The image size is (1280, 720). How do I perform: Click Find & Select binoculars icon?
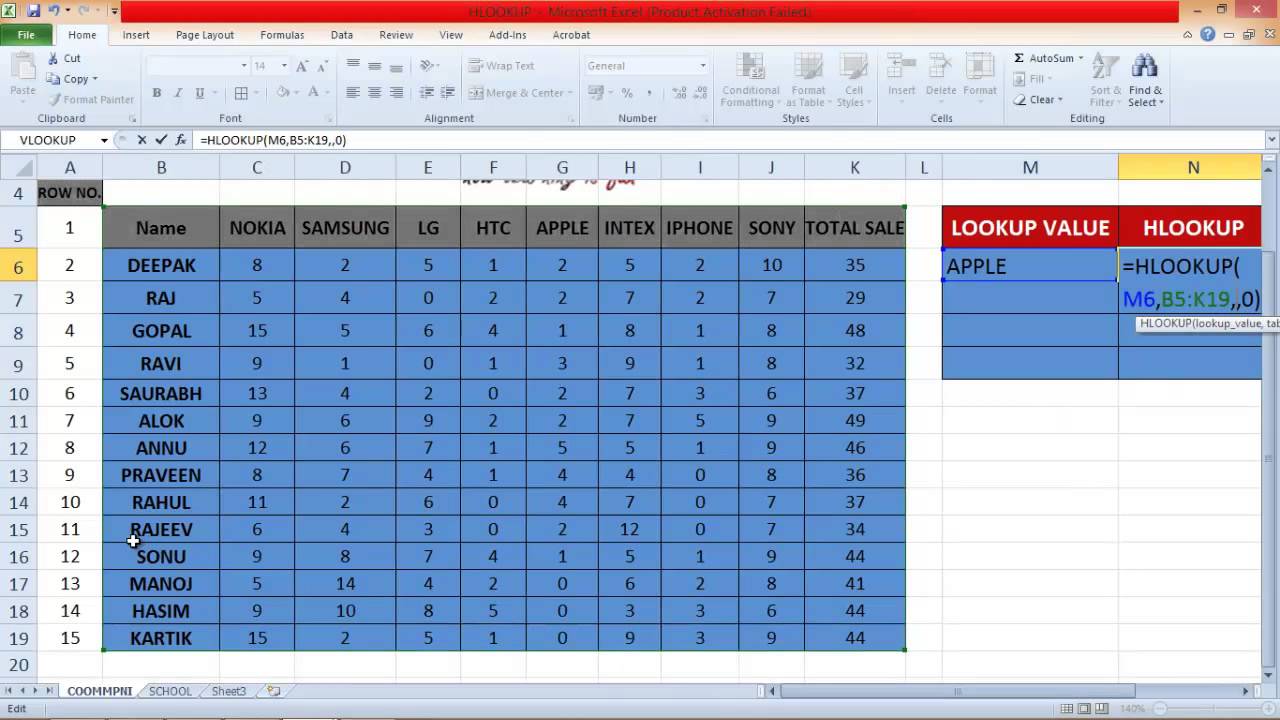click(1145, 67)
